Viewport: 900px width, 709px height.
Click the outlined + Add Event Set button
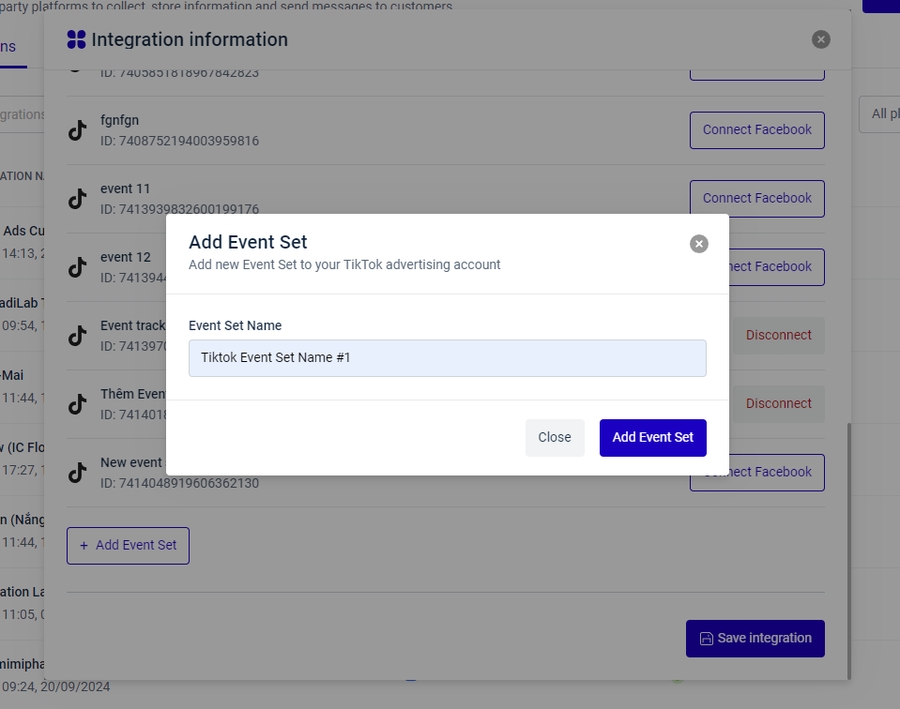tap(128, 545)
